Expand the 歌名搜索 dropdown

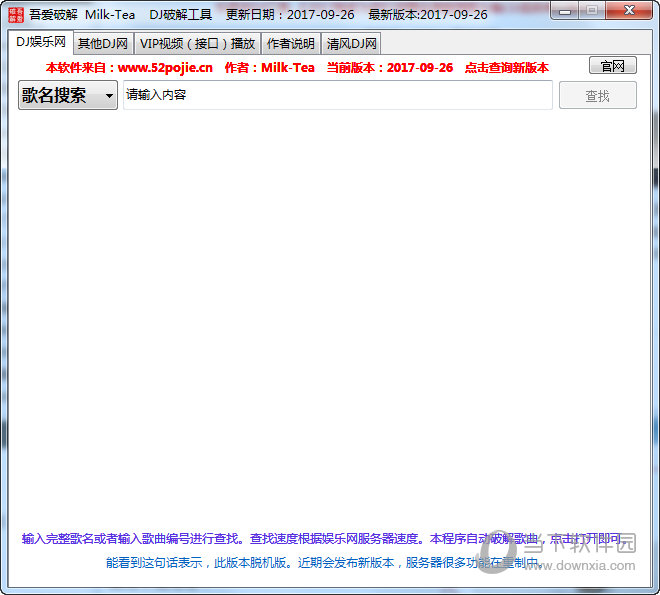point(68,95)
